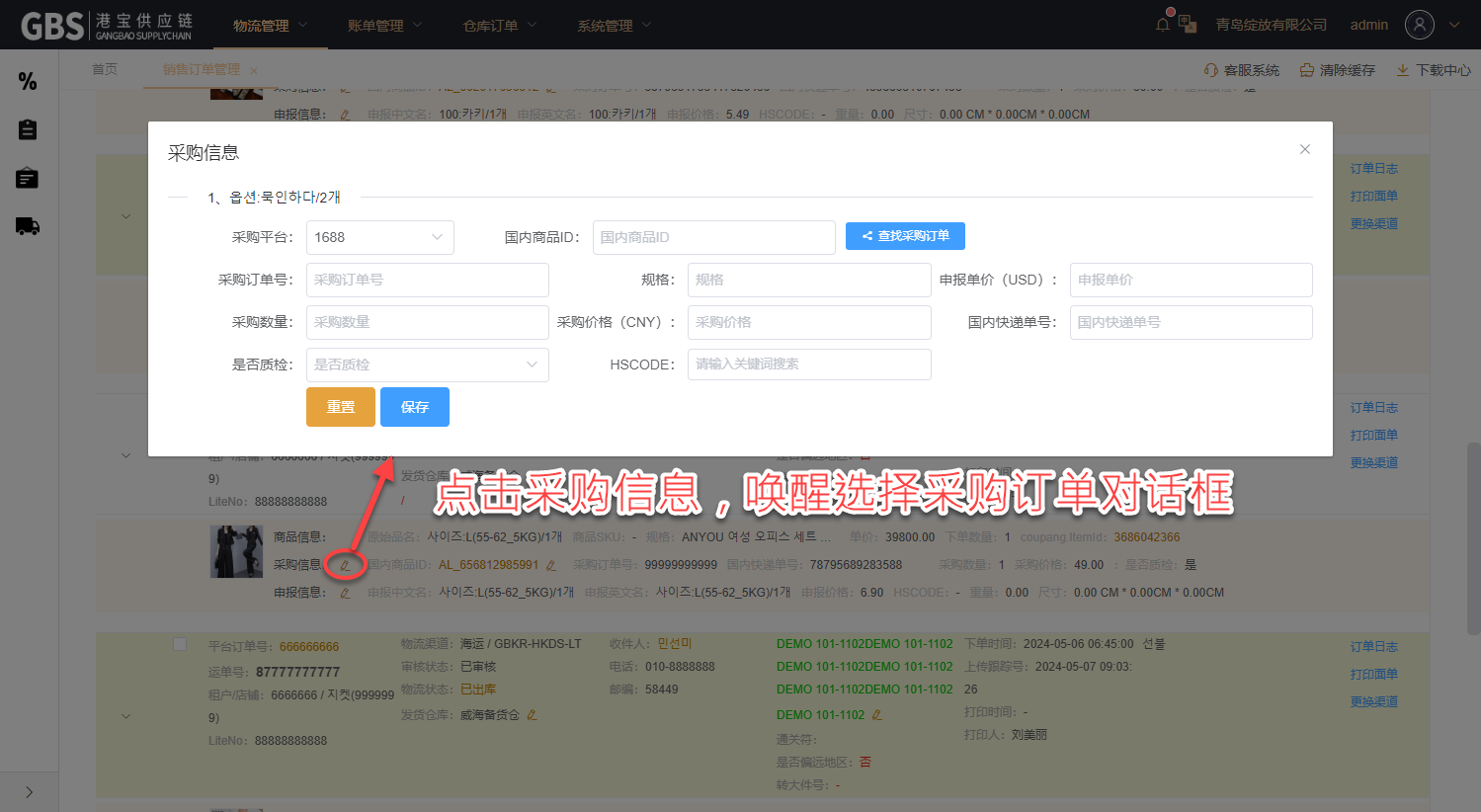Click the 采购订单号 input field
1481x812 pixels.
pyautogui.click(x=427, y=280)
